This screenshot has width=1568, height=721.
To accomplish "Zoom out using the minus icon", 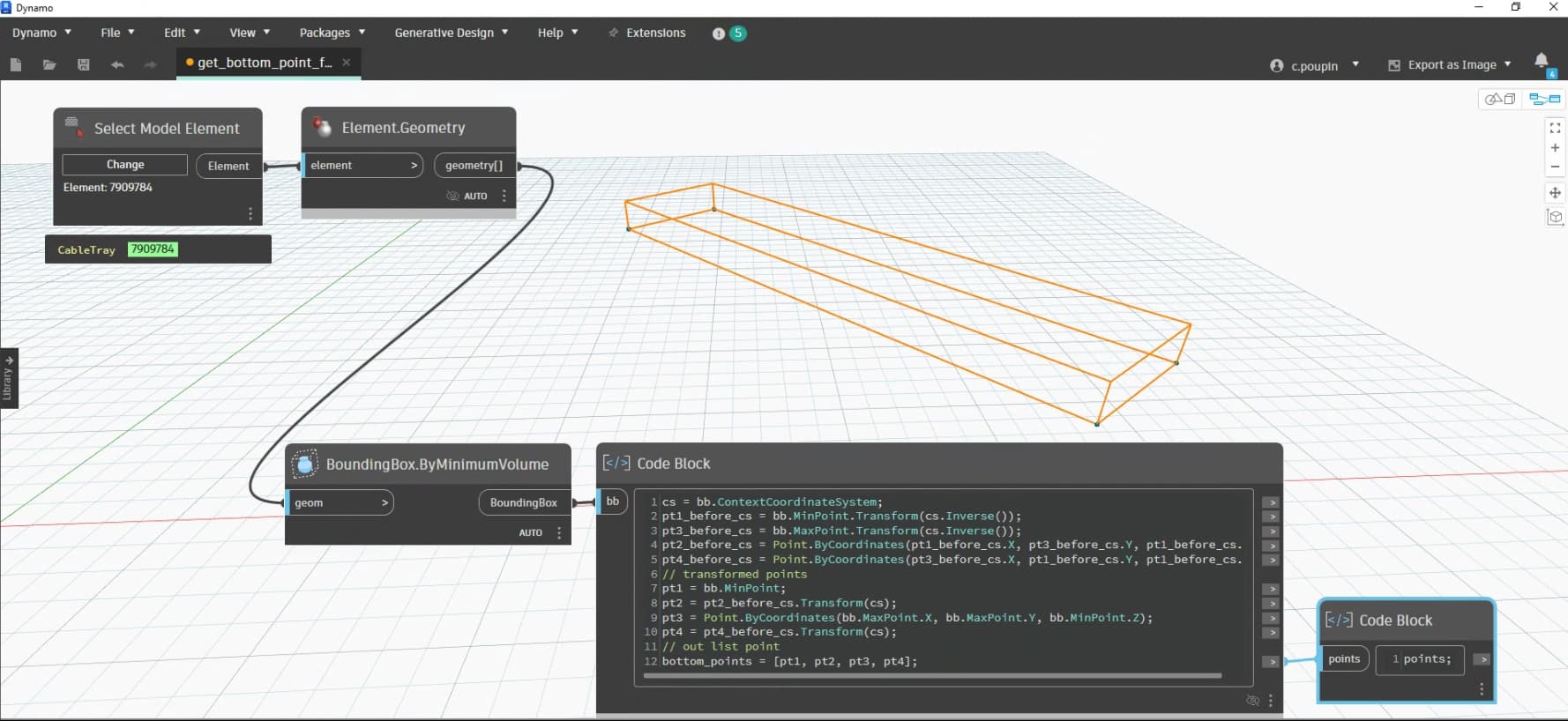I will click(x=1555, y=167).
